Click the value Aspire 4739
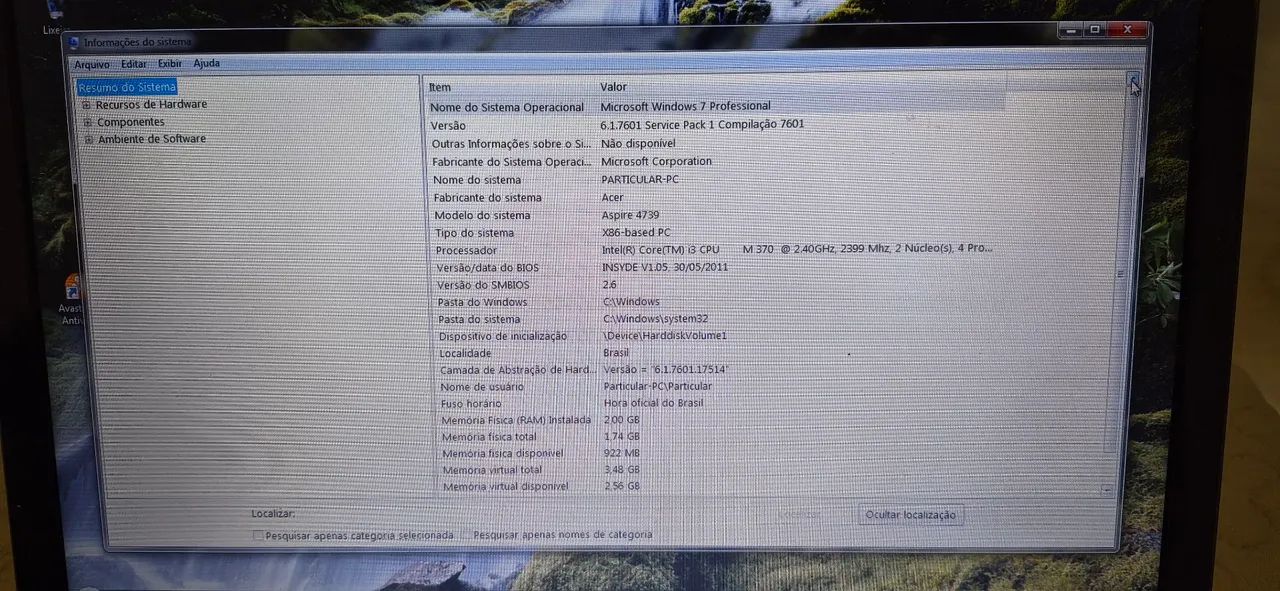 [630, 215]
